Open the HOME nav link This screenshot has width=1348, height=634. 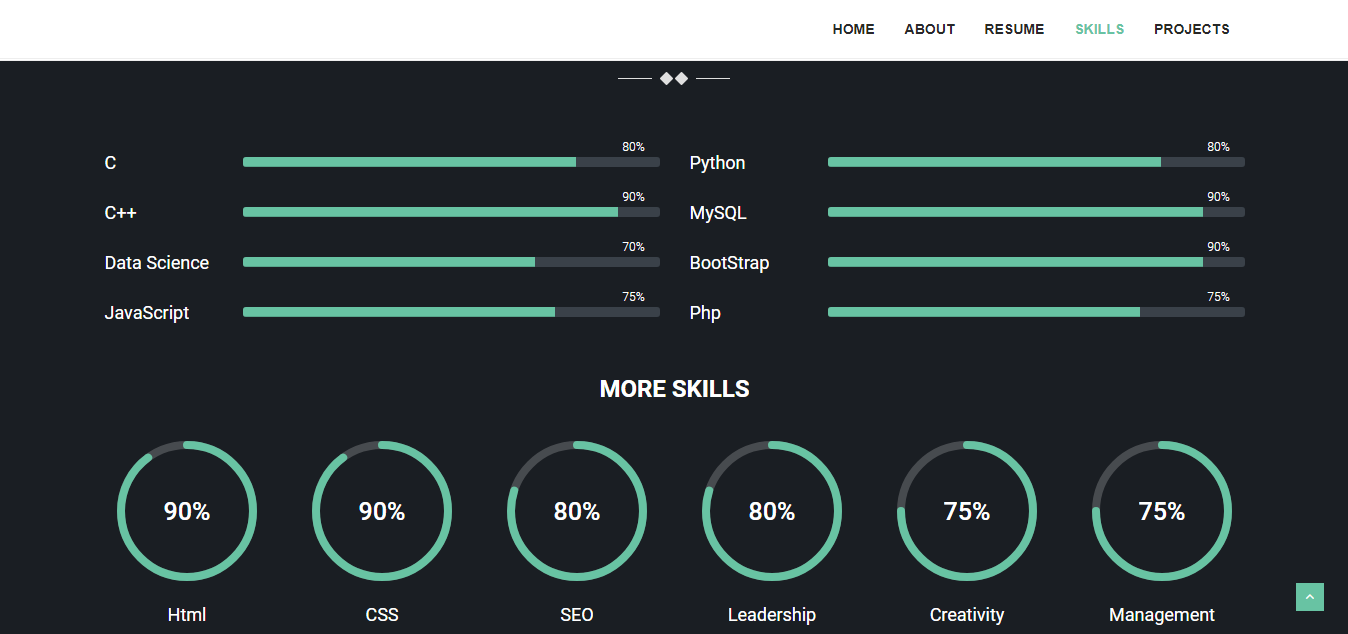(854, 29)
